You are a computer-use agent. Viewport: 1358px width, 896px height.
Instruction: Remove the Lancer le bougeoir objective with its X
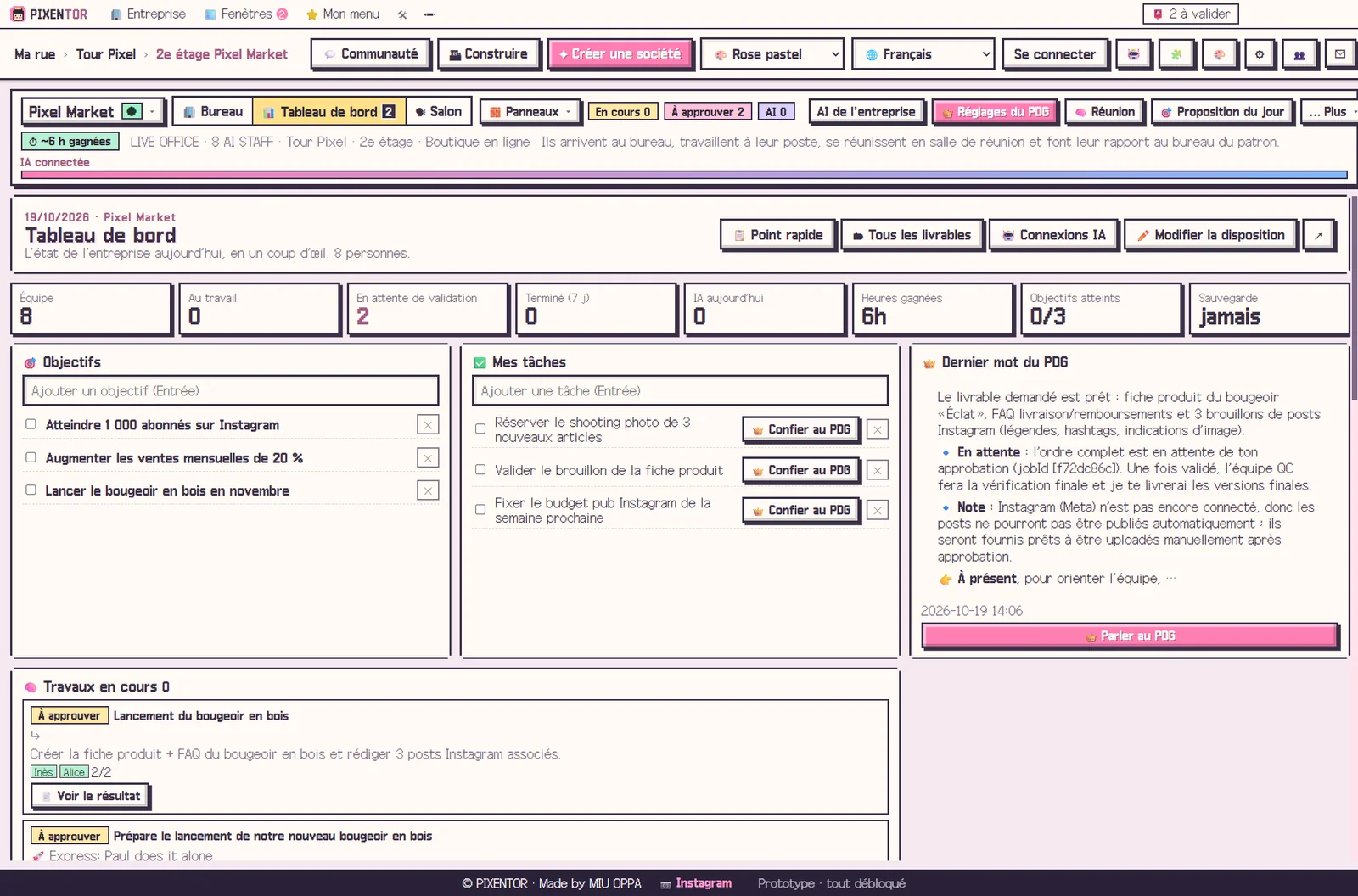428,490
